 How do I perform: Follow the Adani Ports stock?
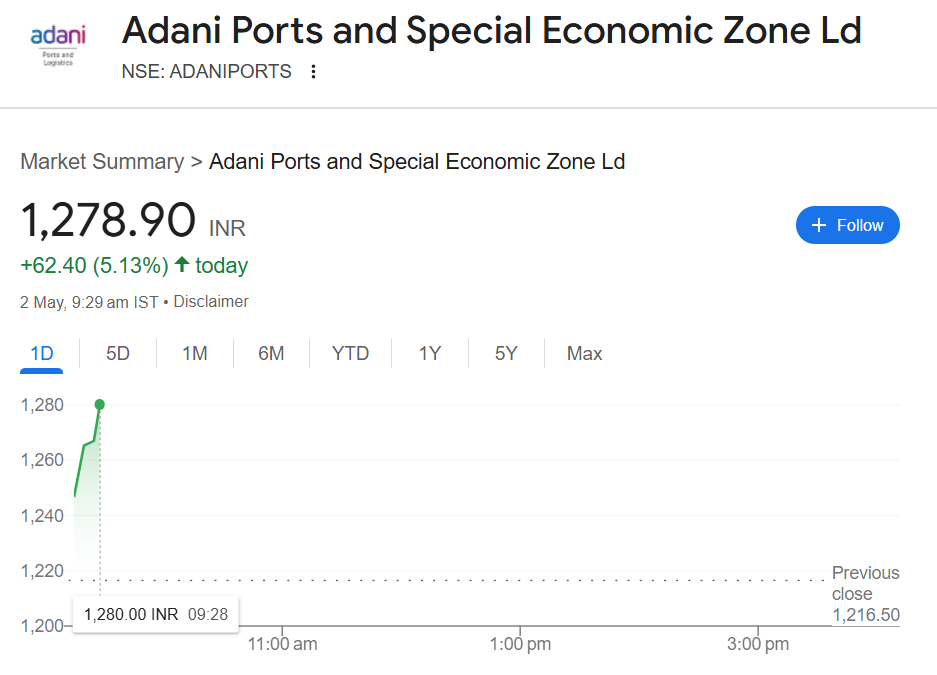pyautogui.click(x=847, y=225)
